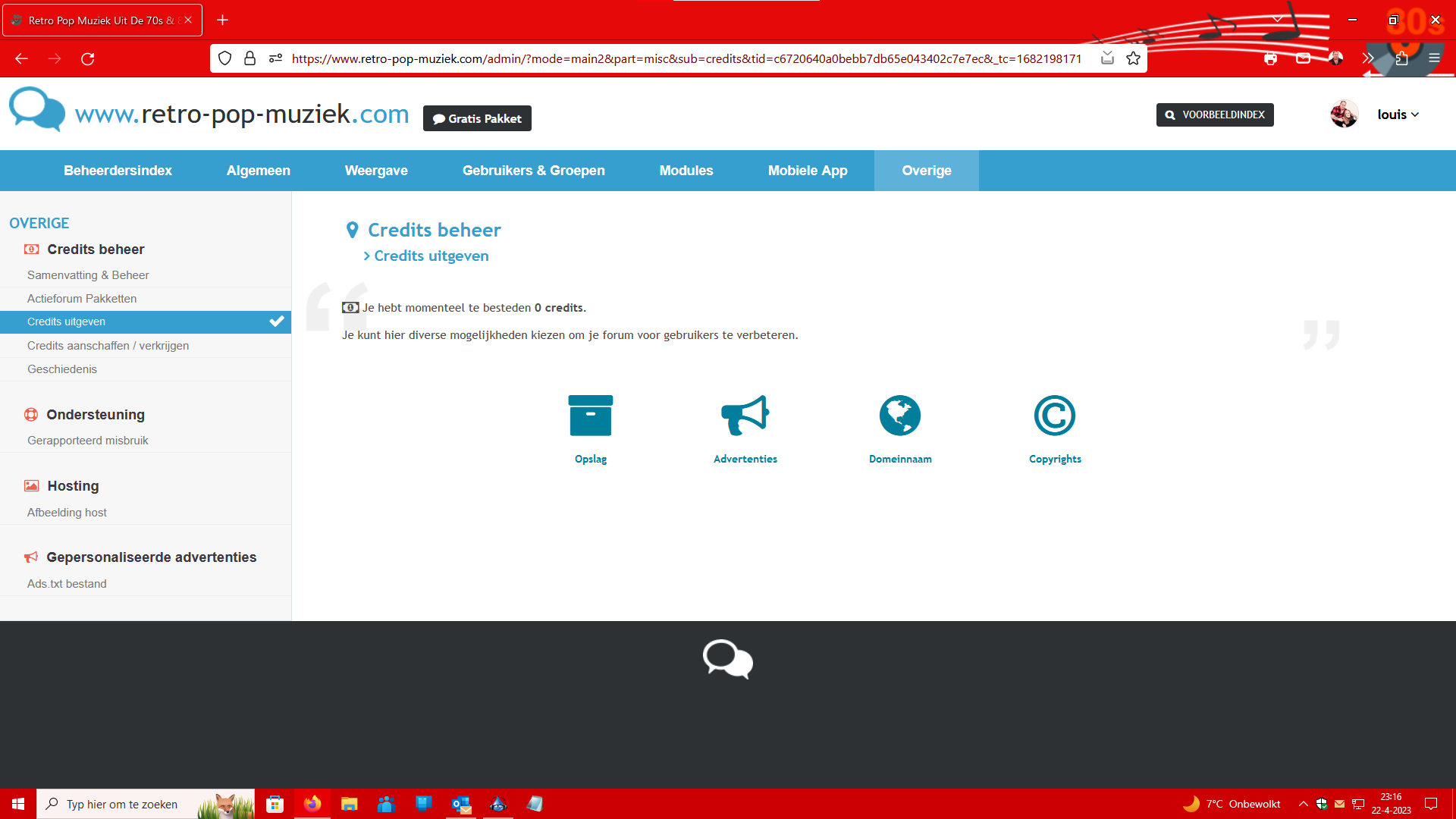Click the Hosting sidebar heading
This screenshot has width=1456, height=819.
click(x=73, y=486)
